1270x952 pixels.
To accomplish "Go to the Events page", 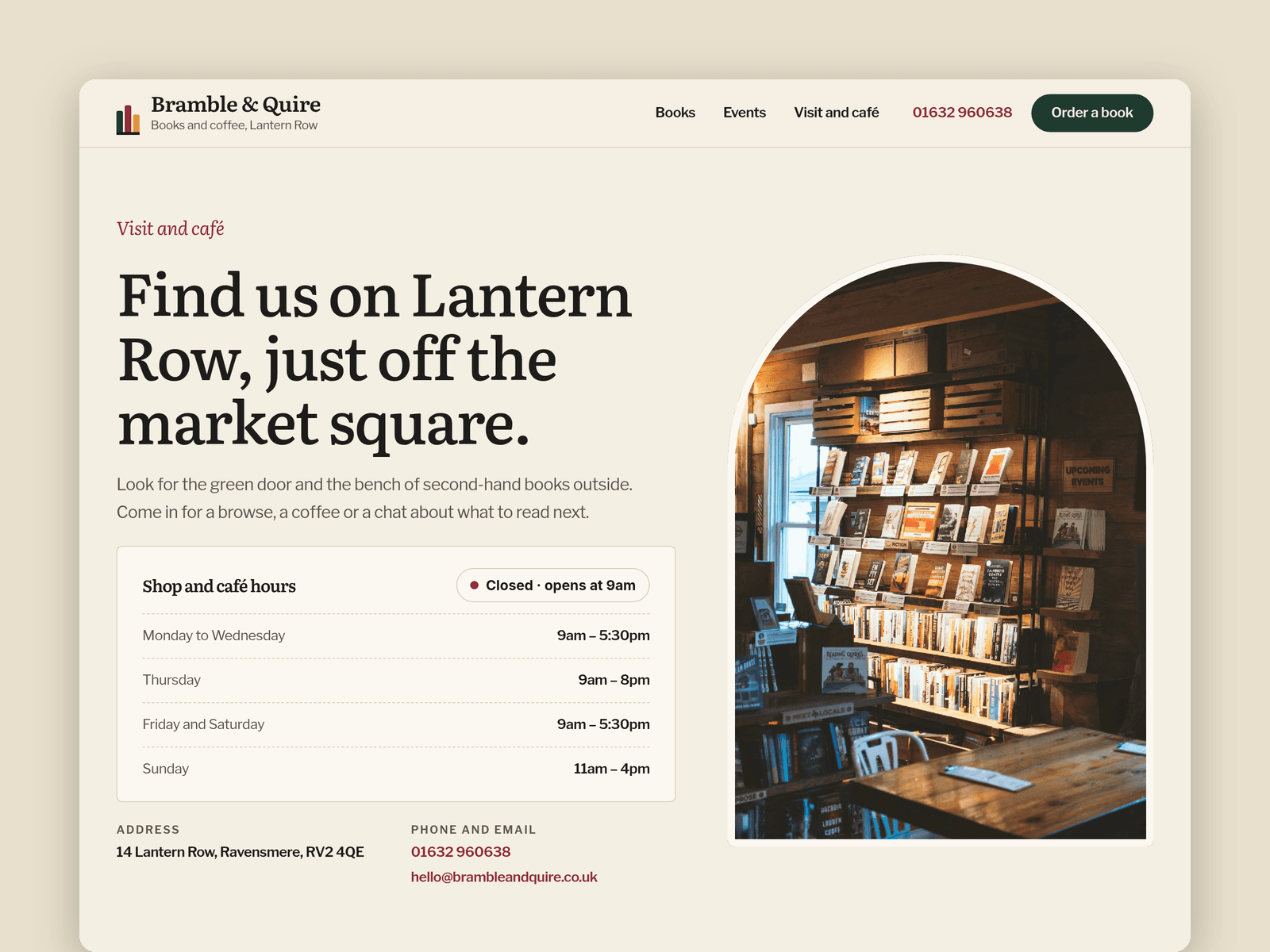I will tap(745, 113).
